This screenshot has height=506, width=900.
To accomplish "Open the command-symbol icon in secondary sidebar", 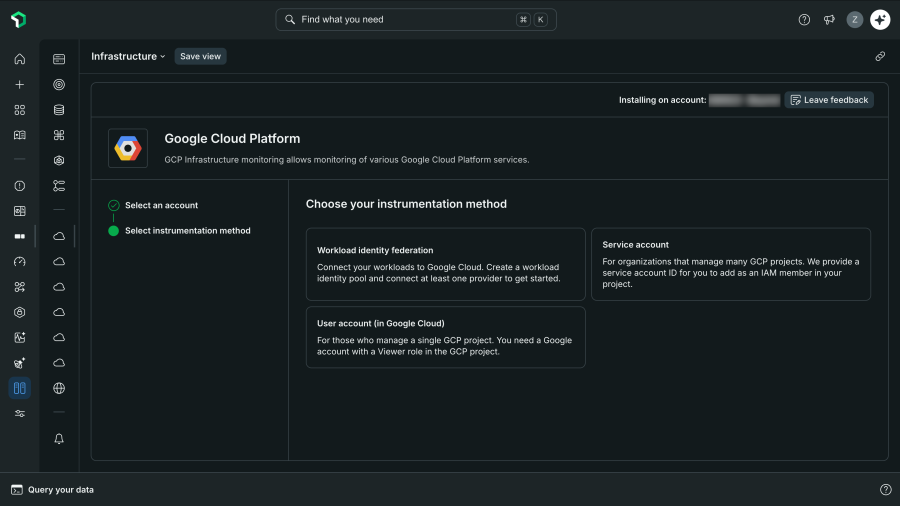I will [59, 135].
